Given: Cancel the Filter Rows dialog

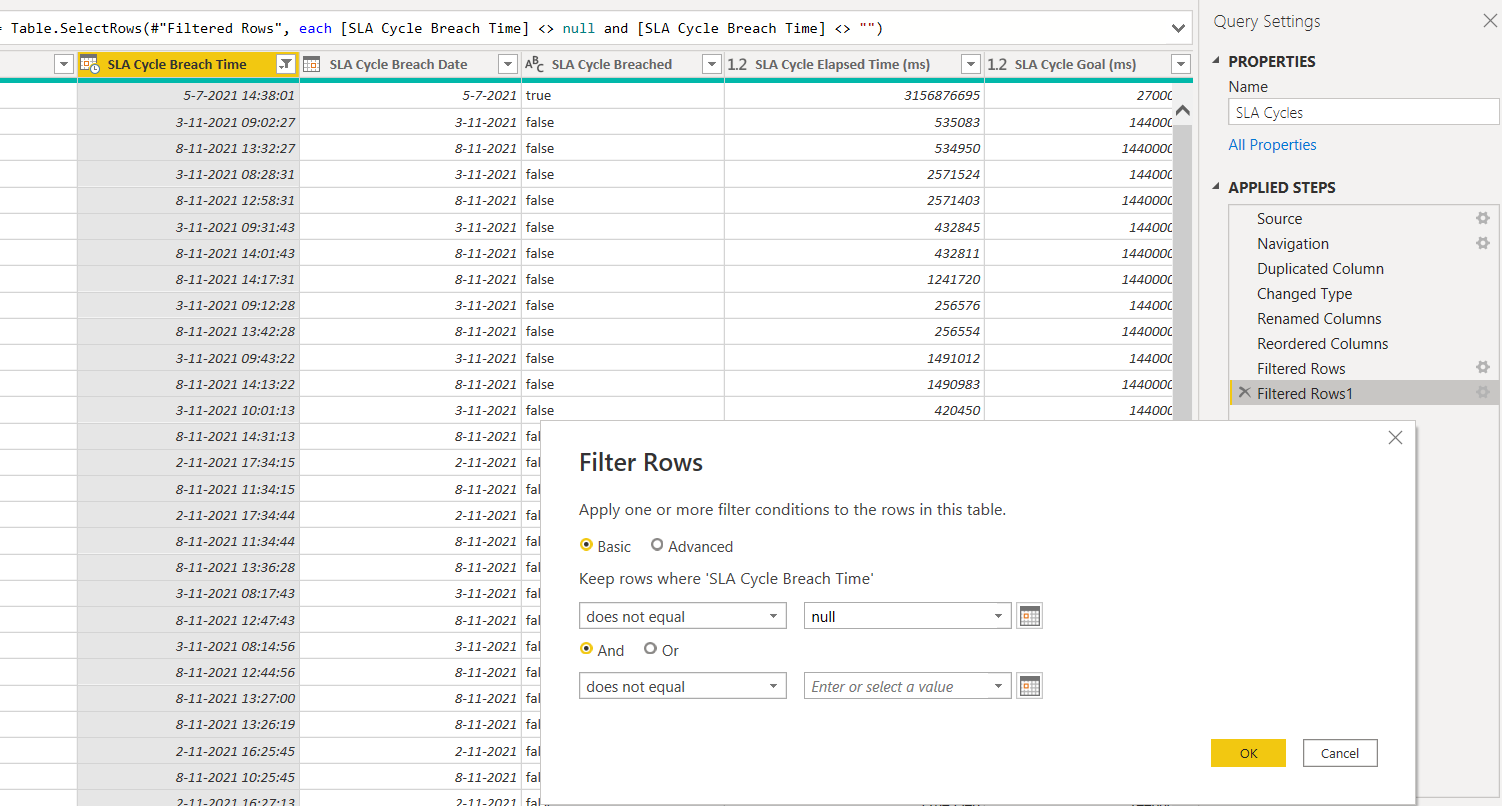Looking at the screenshot, I should click(1340, 753).
